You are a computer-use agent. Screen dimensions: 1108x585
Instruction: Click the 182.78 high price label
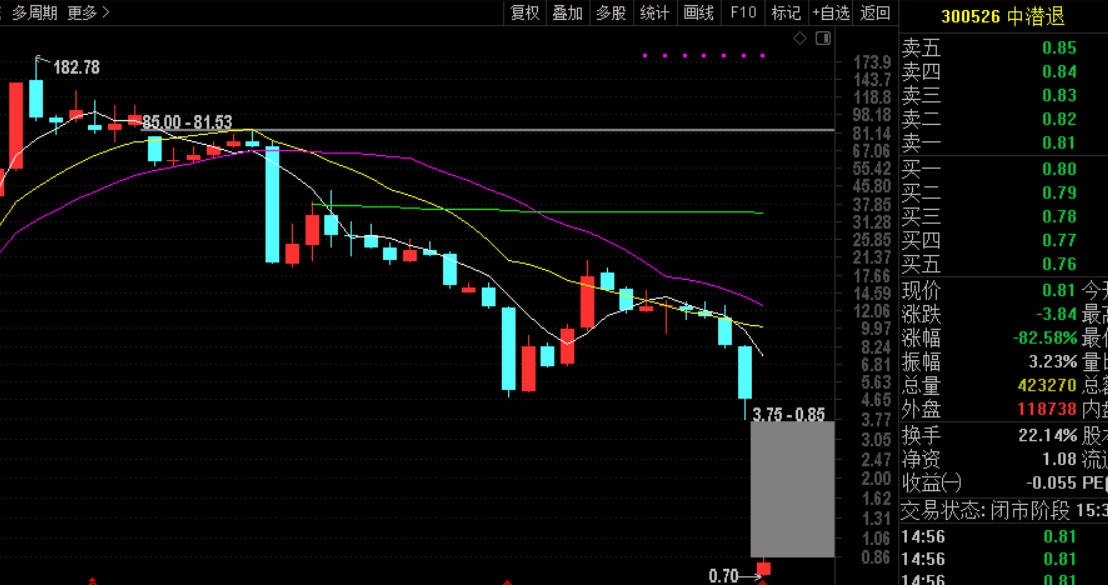pos(77,68)
